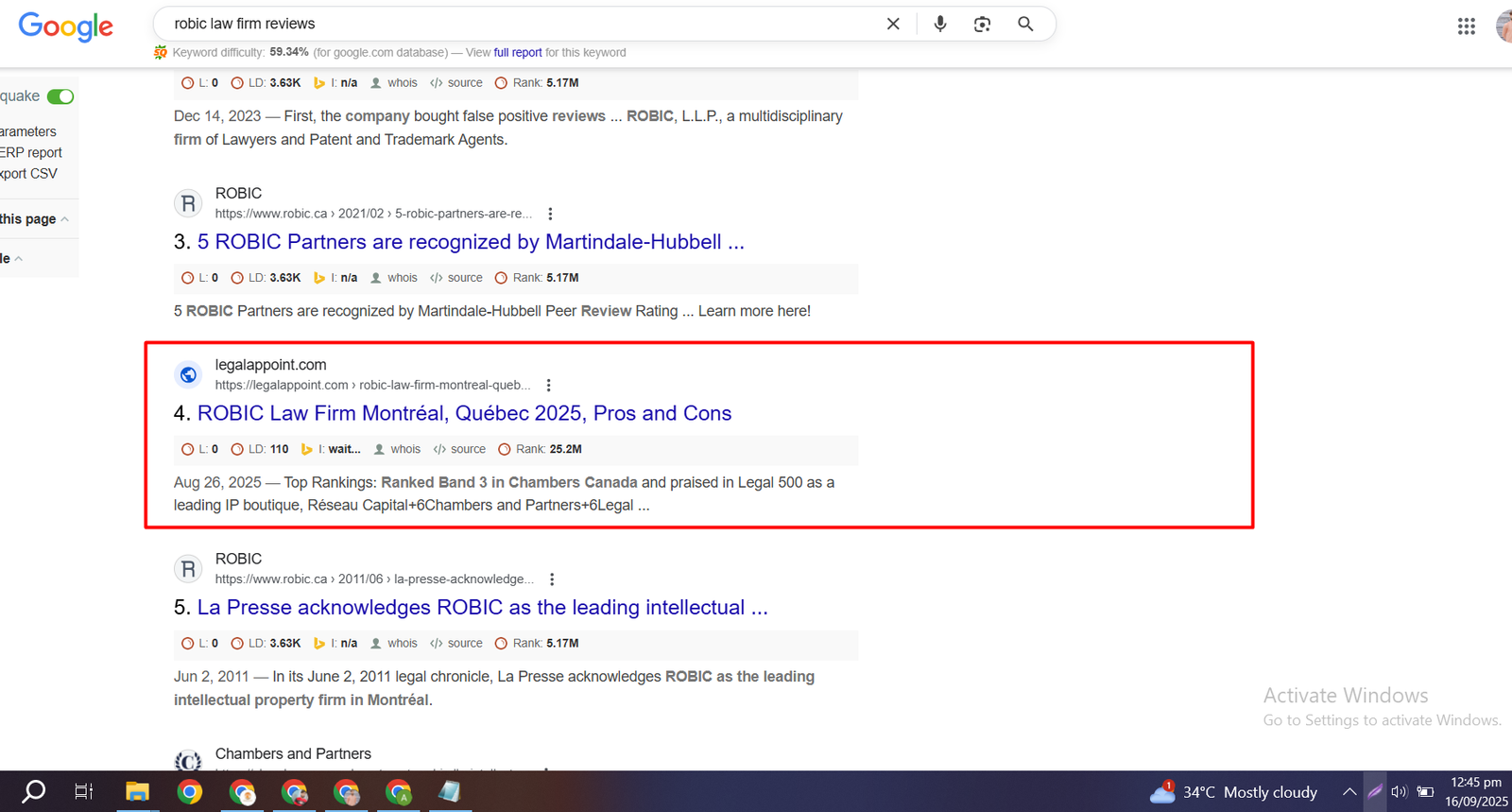Open the volume control in system tray
Screen dimensions: 1512x812
(1399, 792)
